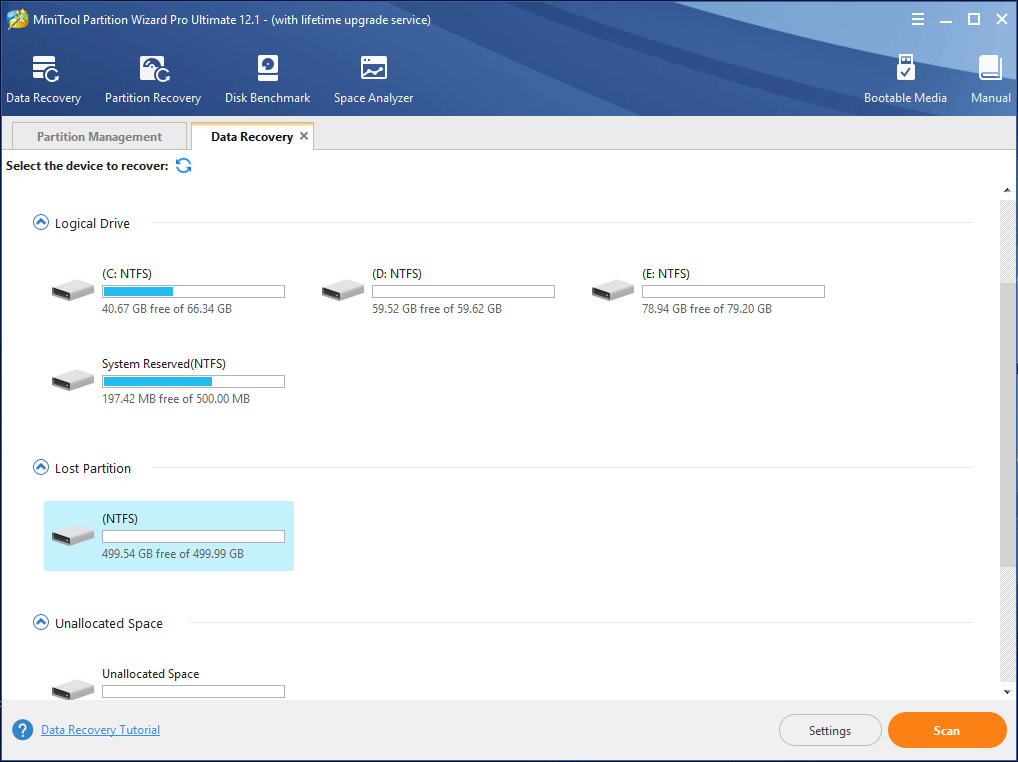Click '40.67 GB free of 66.34 GB'
The height and width of the screenshot is (762, 1018).
[x=167, y=309]
